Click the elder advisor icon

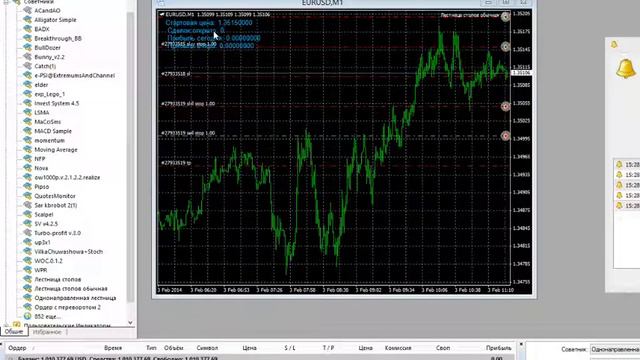pos(28,84)
